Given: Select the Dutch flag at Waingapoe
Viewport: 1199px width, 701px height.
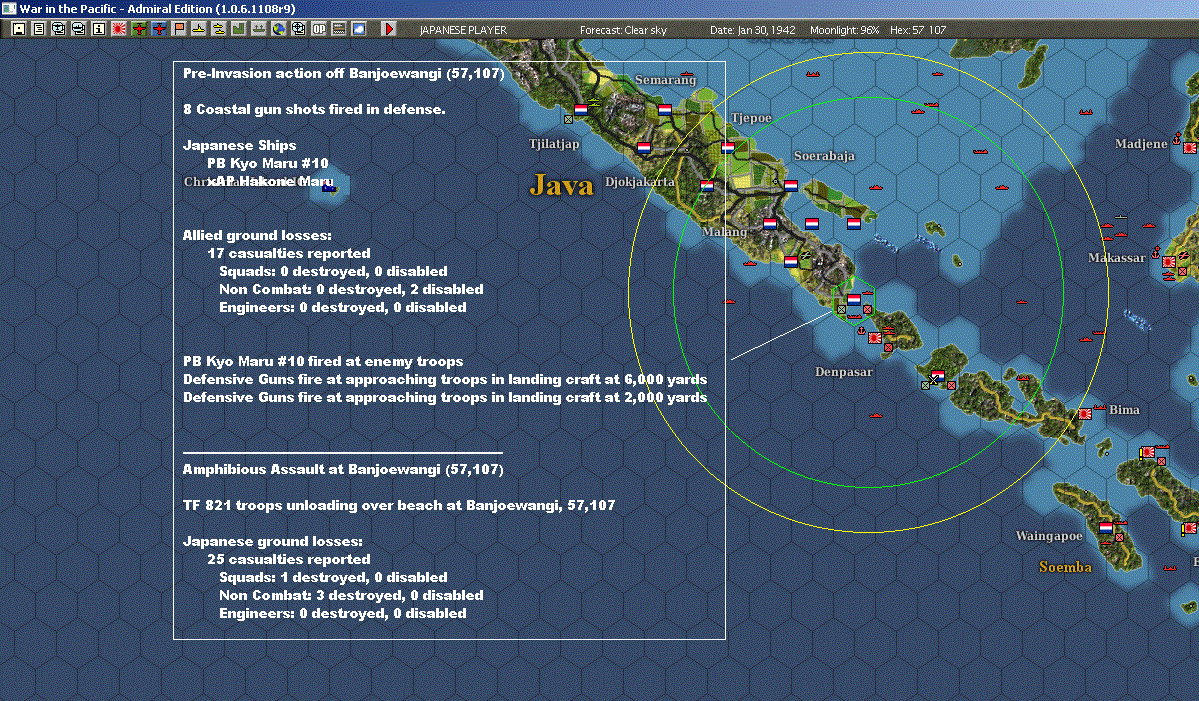Looking at the screenshot, I should pos(1106,527).
